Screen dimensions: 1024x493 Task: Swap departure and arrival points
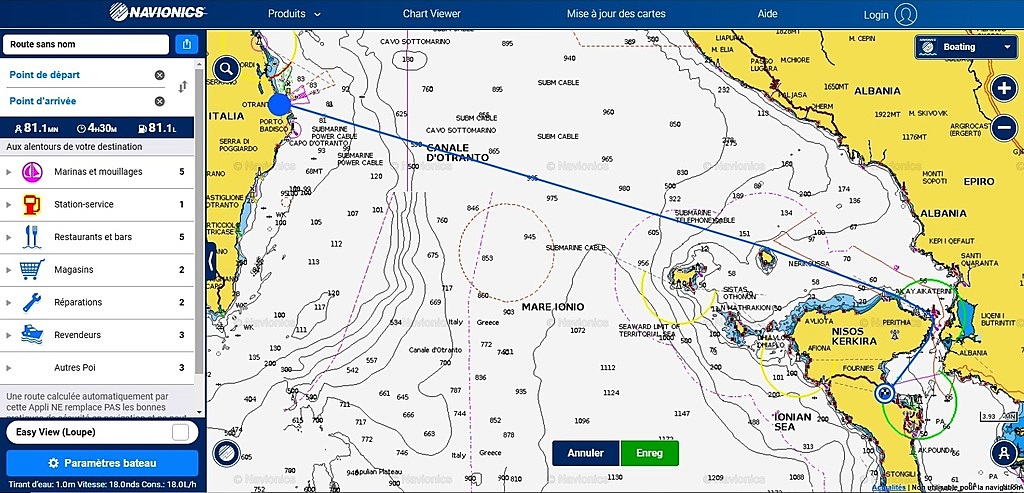pyautogui.click(x=183, y=88)
